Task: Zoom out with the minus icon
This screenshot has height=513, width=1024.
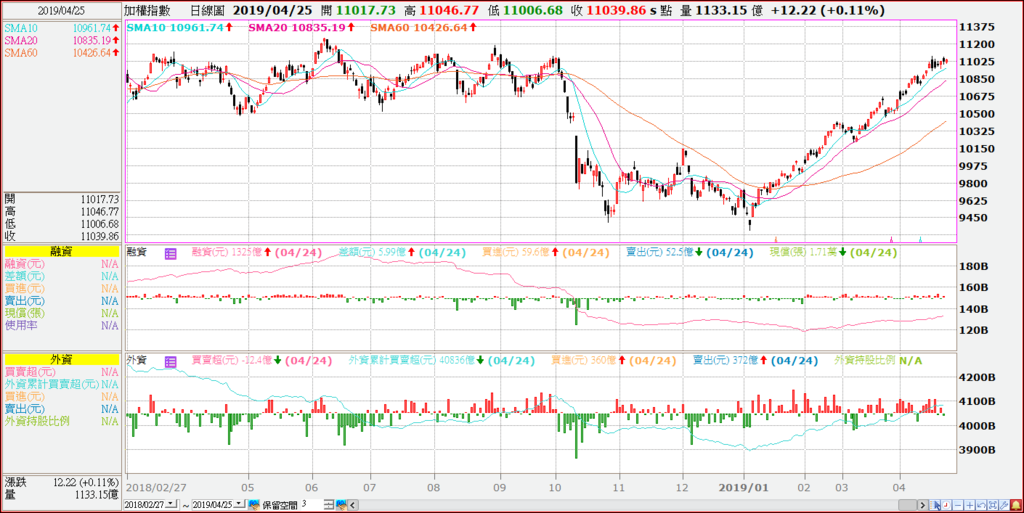Action: pyautogui.click(x=958, y=505)
